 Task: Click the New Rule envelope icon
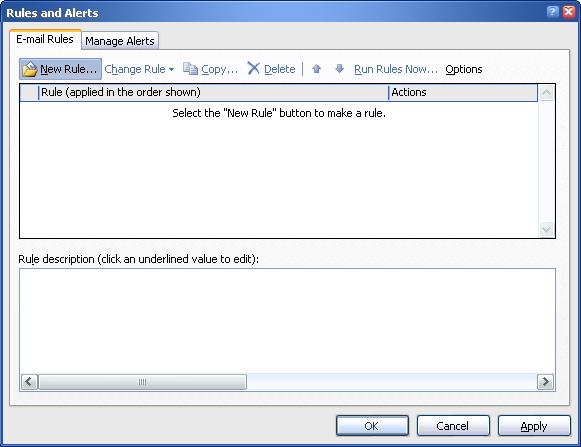point(30,69)
